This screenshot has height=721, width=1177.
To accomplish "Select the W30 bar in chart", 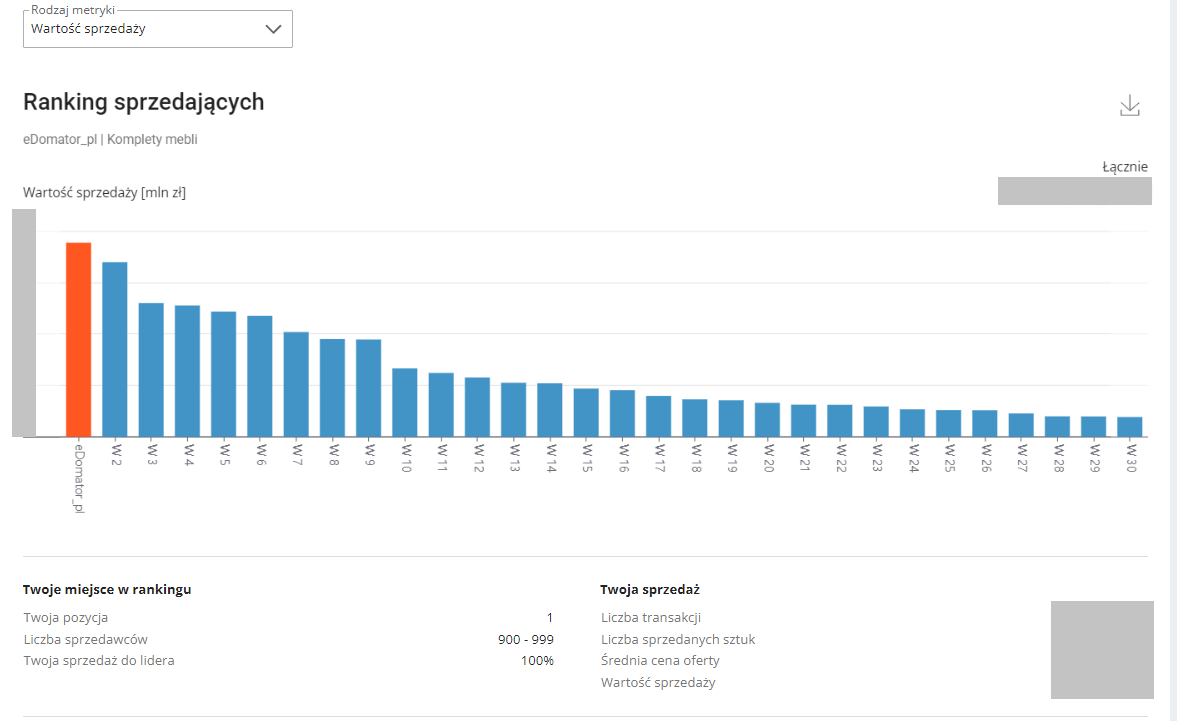I will click(1130, 427).
